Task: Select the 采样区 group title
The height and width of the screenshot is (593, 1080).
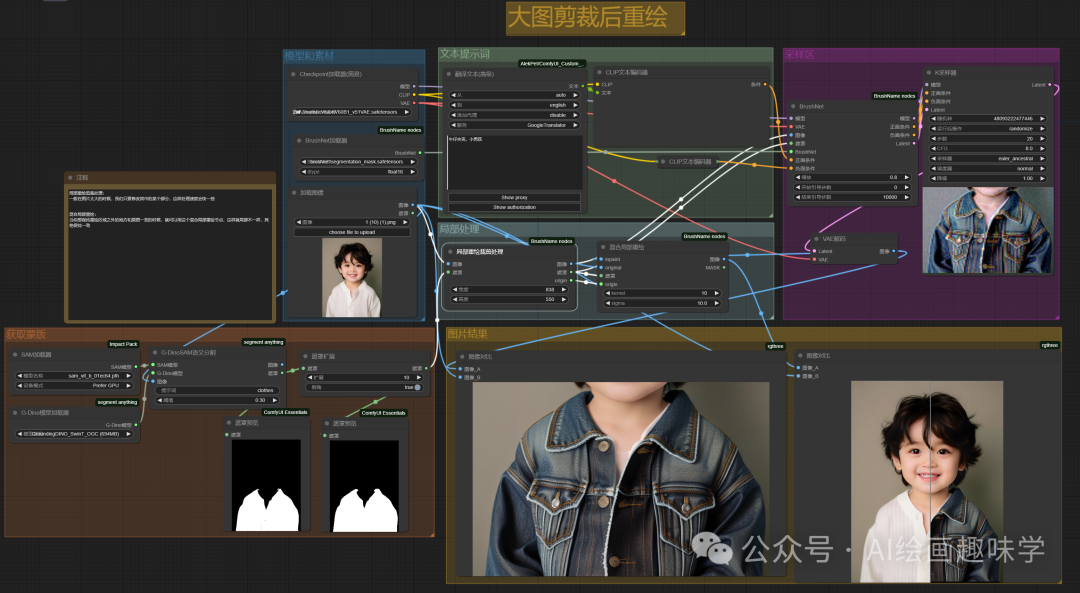Action: coord(800,54)
